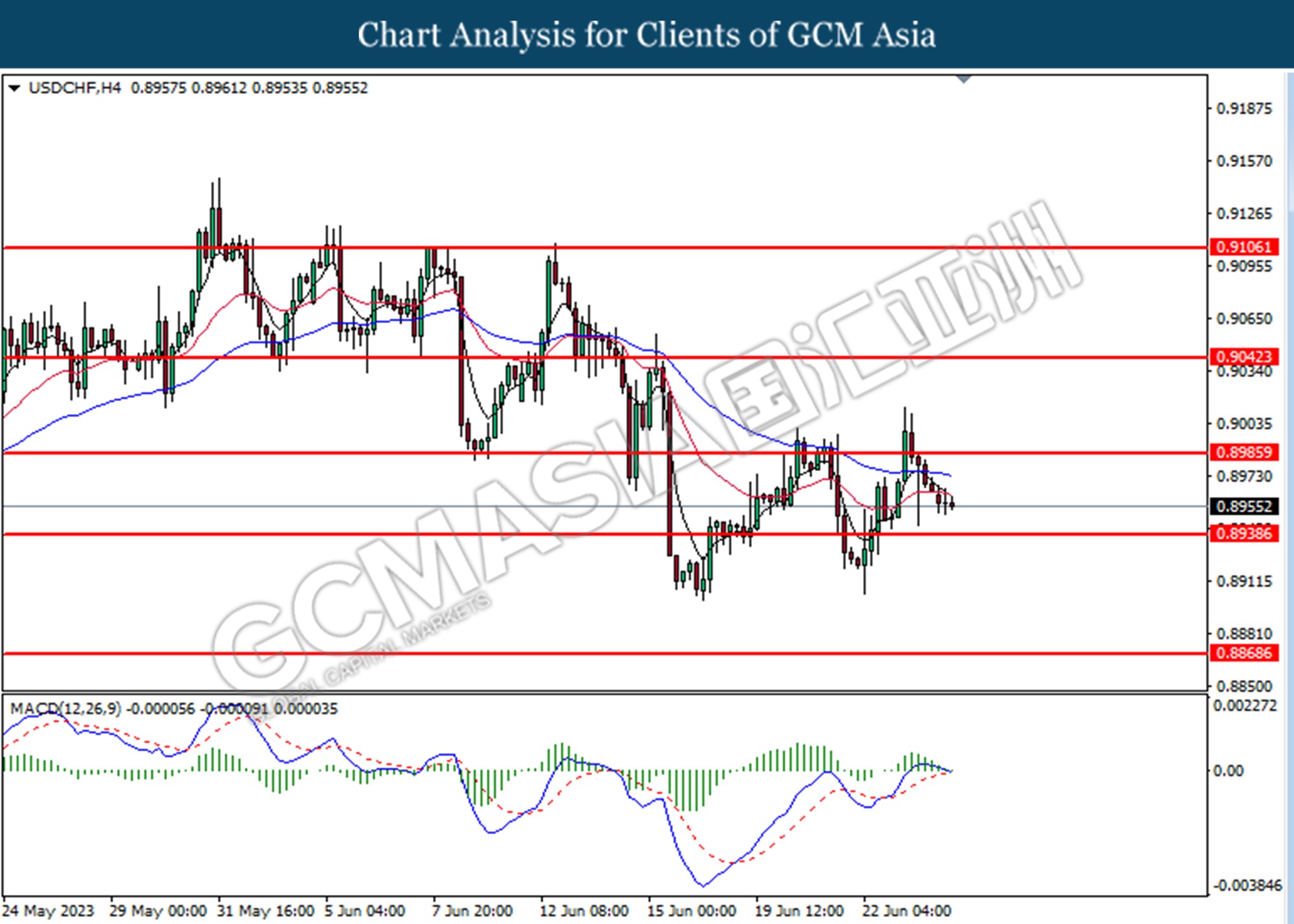1294x924 pixels.
Task: Click the 0.90035 price scale value
Action: coord(1244,424)
